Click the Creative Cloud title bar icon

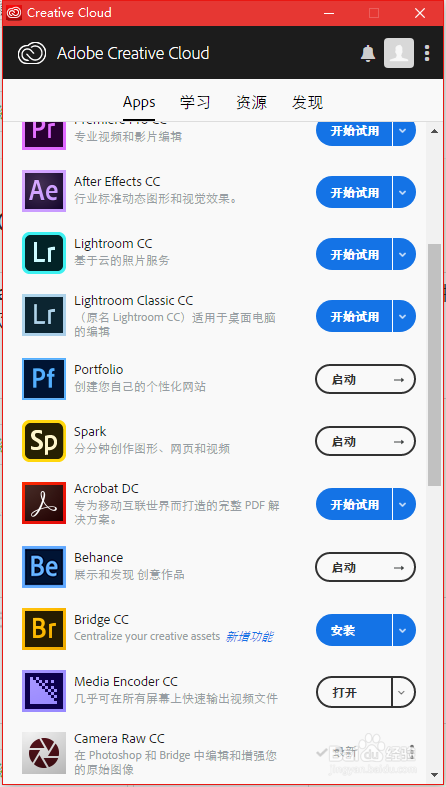[14, 13]
